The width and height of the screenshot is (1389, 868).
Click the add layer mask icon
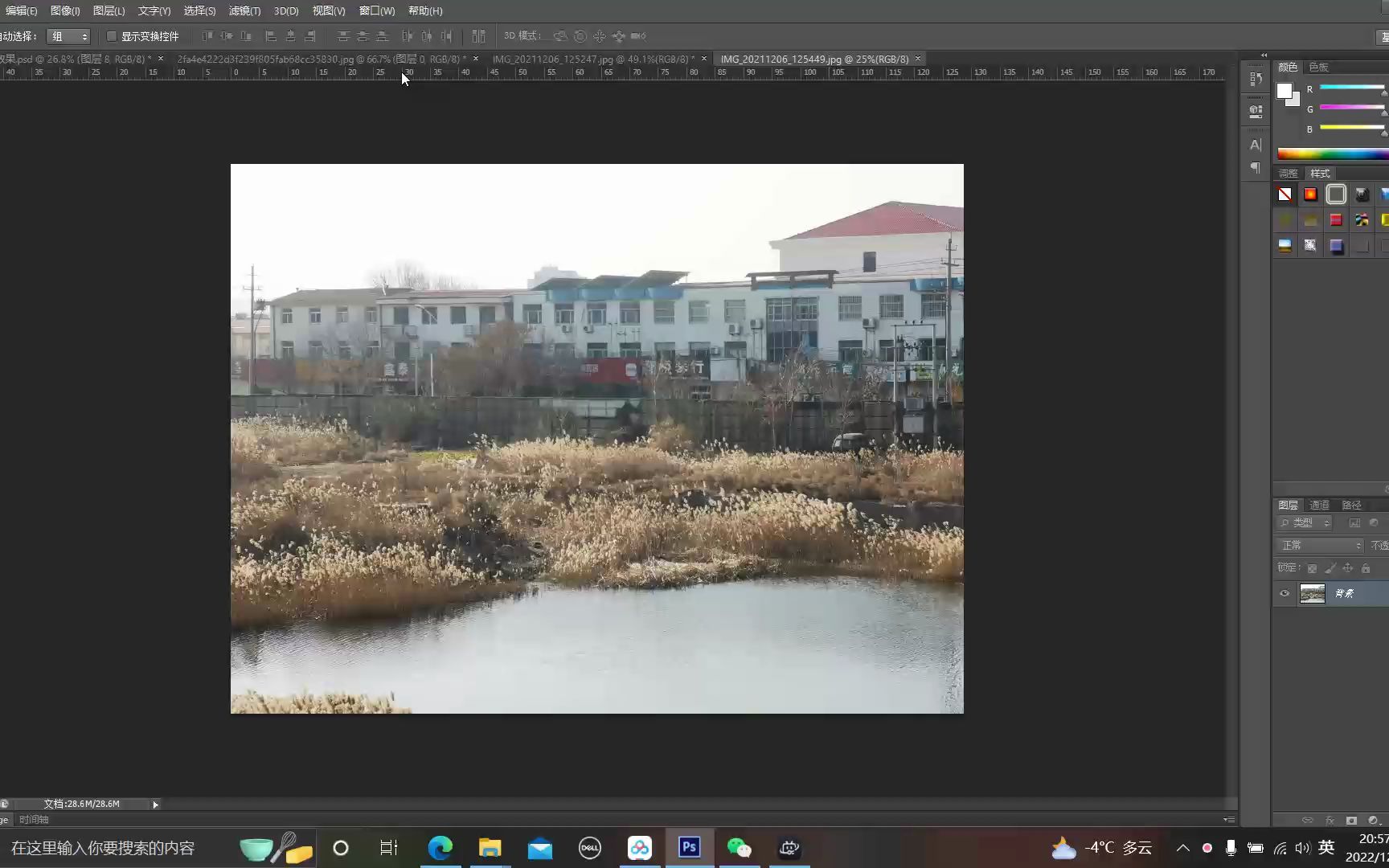(1351, 821)
